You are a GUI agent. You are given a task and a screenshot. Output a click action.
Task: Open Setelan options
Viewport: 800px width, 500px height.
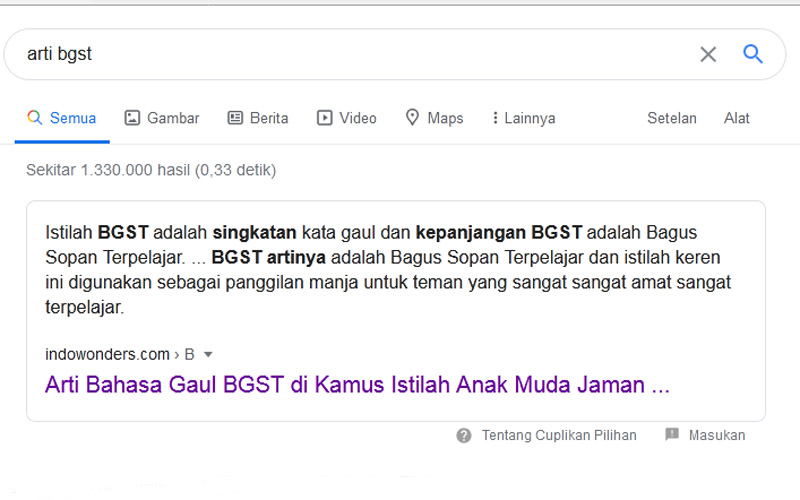[x=671, y=118]
